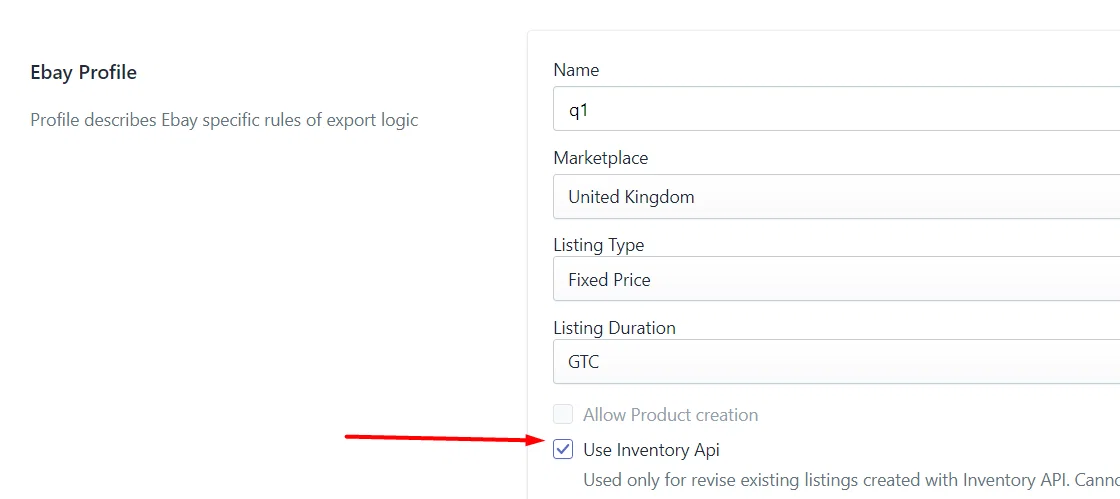
Task: Click the Listing Duration field label
Action: [x=614, y=328]
